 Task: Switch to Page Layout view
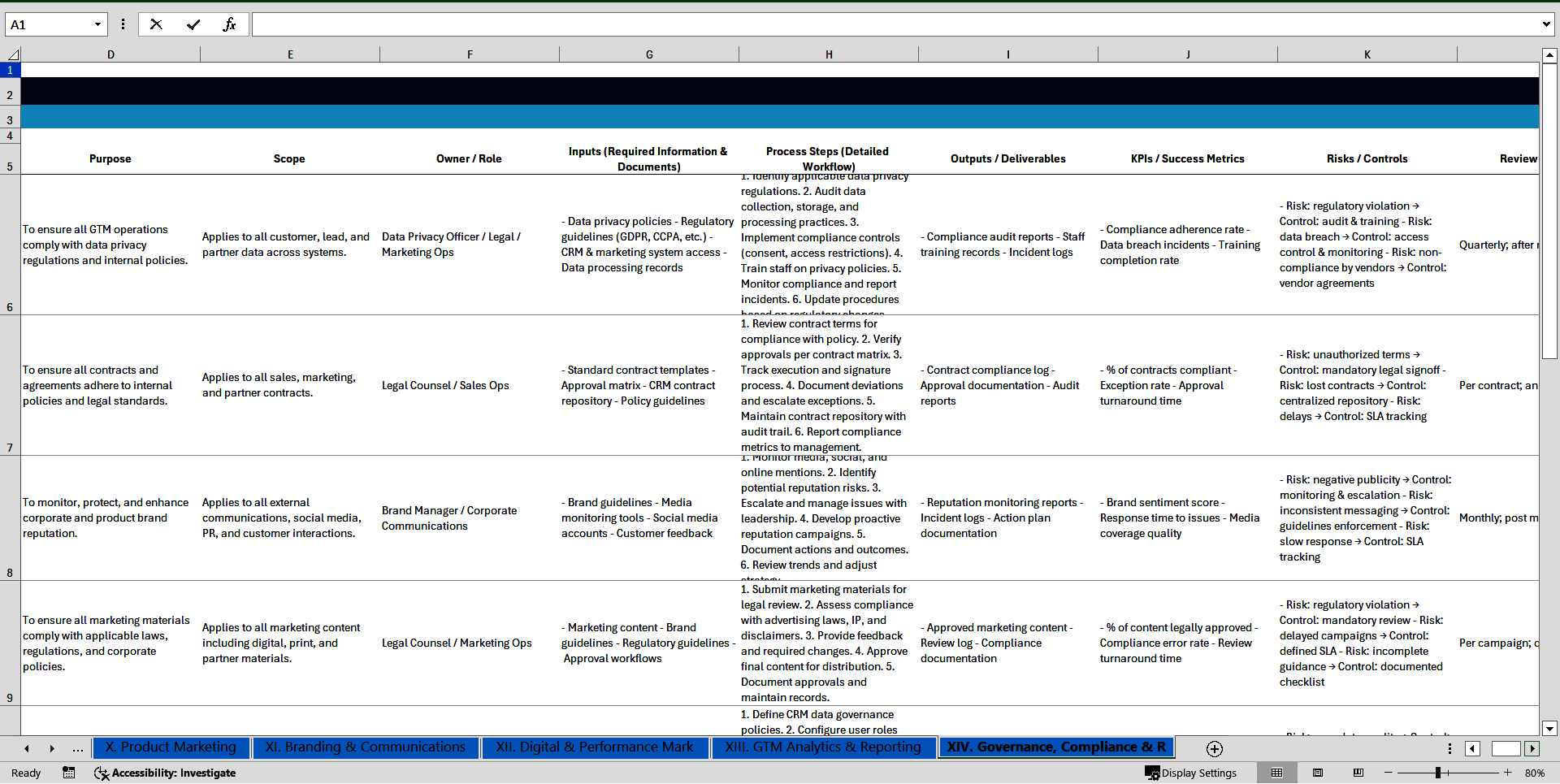[x=1318, y=773]
